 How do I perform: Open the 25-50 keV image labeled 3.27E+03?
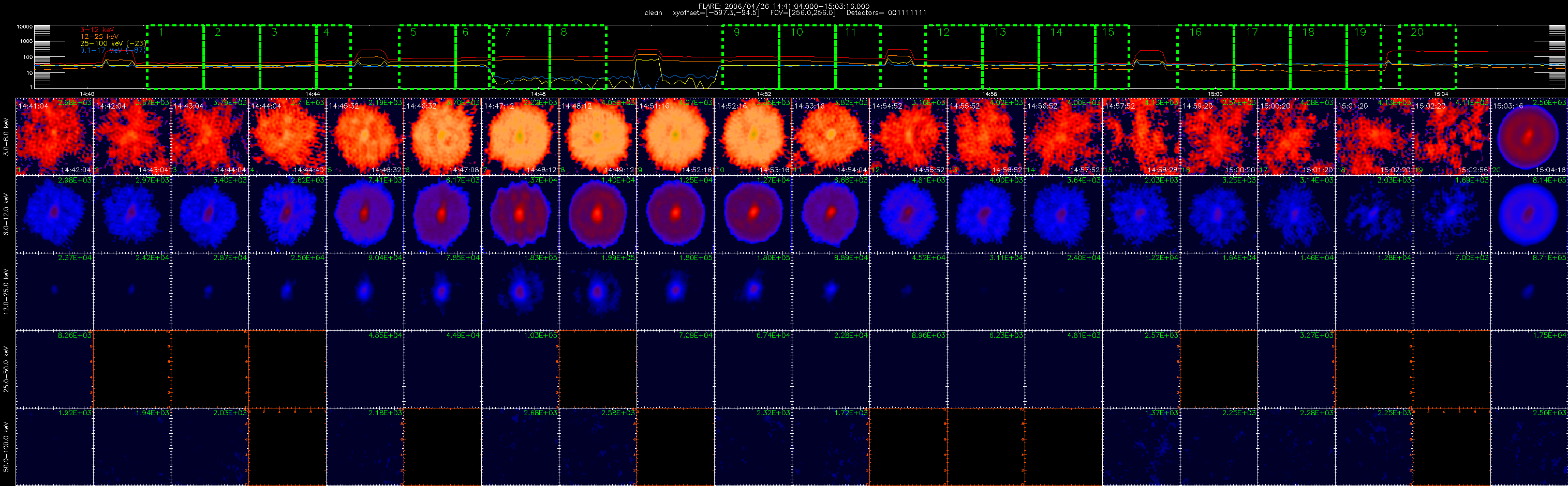coord(1296,369)
